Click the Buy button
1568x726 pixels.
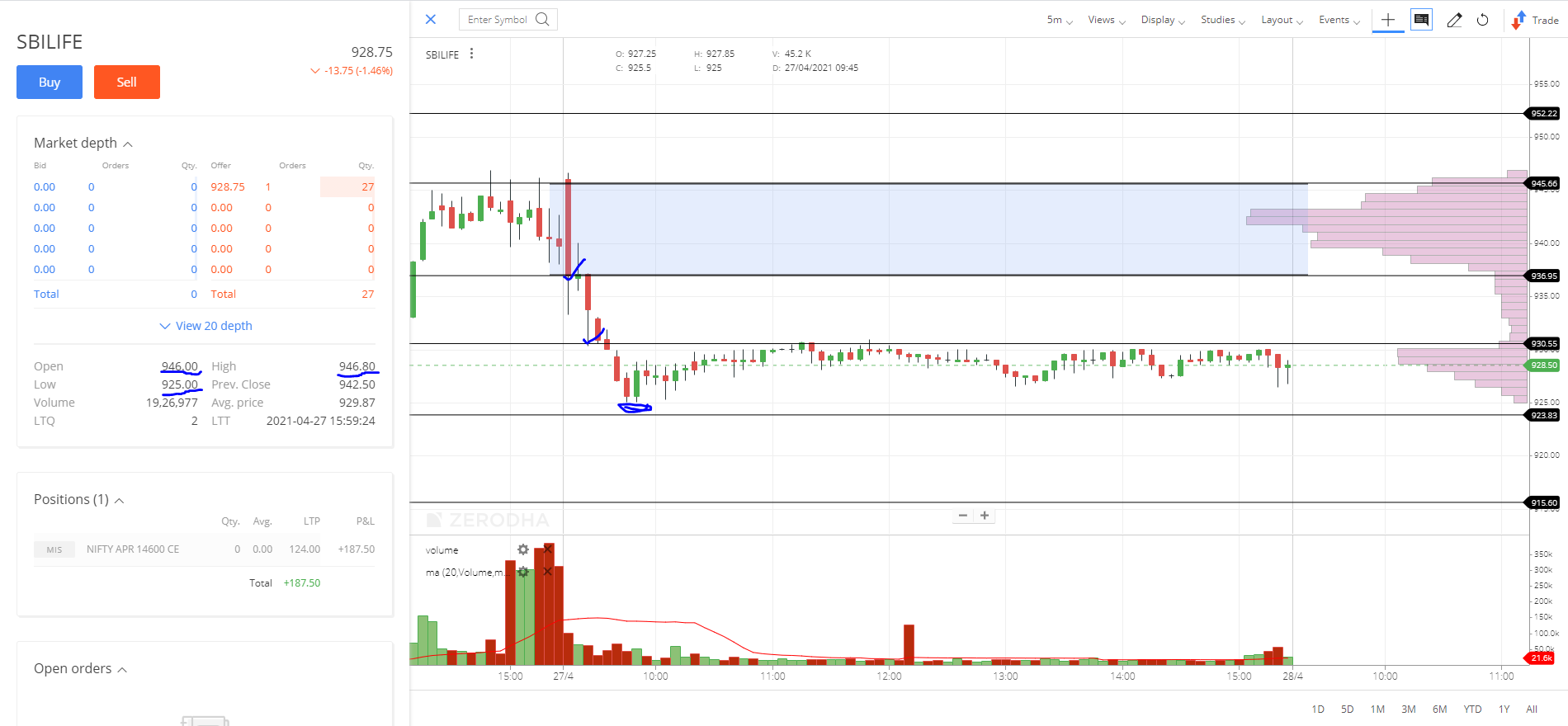pos(50,82)
